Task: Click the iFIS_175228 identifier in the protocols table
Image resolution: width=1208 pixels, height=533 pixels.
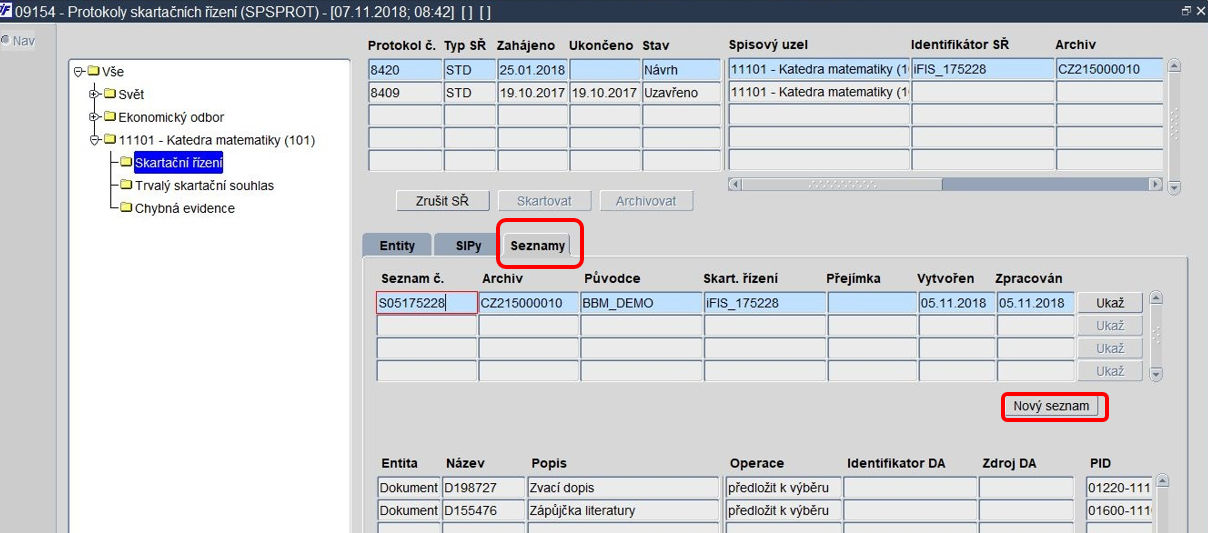Action: tap(982, 70)
